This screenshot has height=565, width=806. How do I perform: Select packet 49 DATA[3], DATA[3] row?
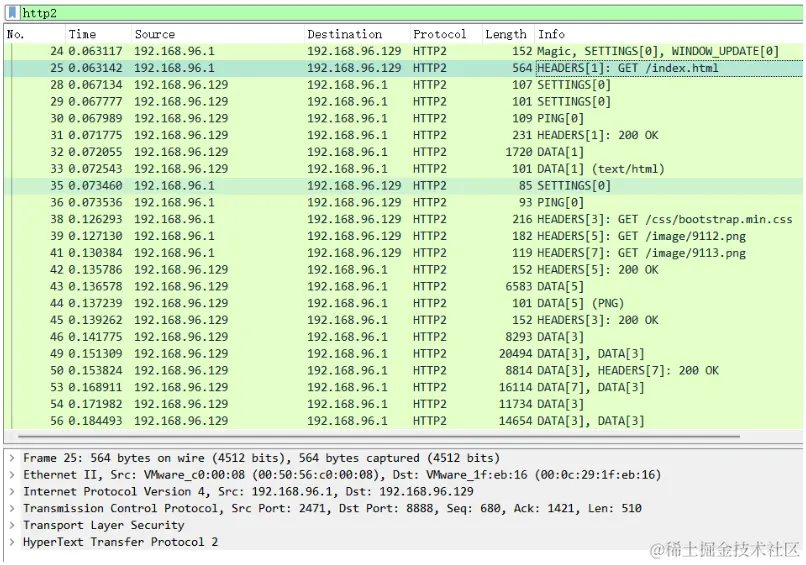(x=403, y=354)
